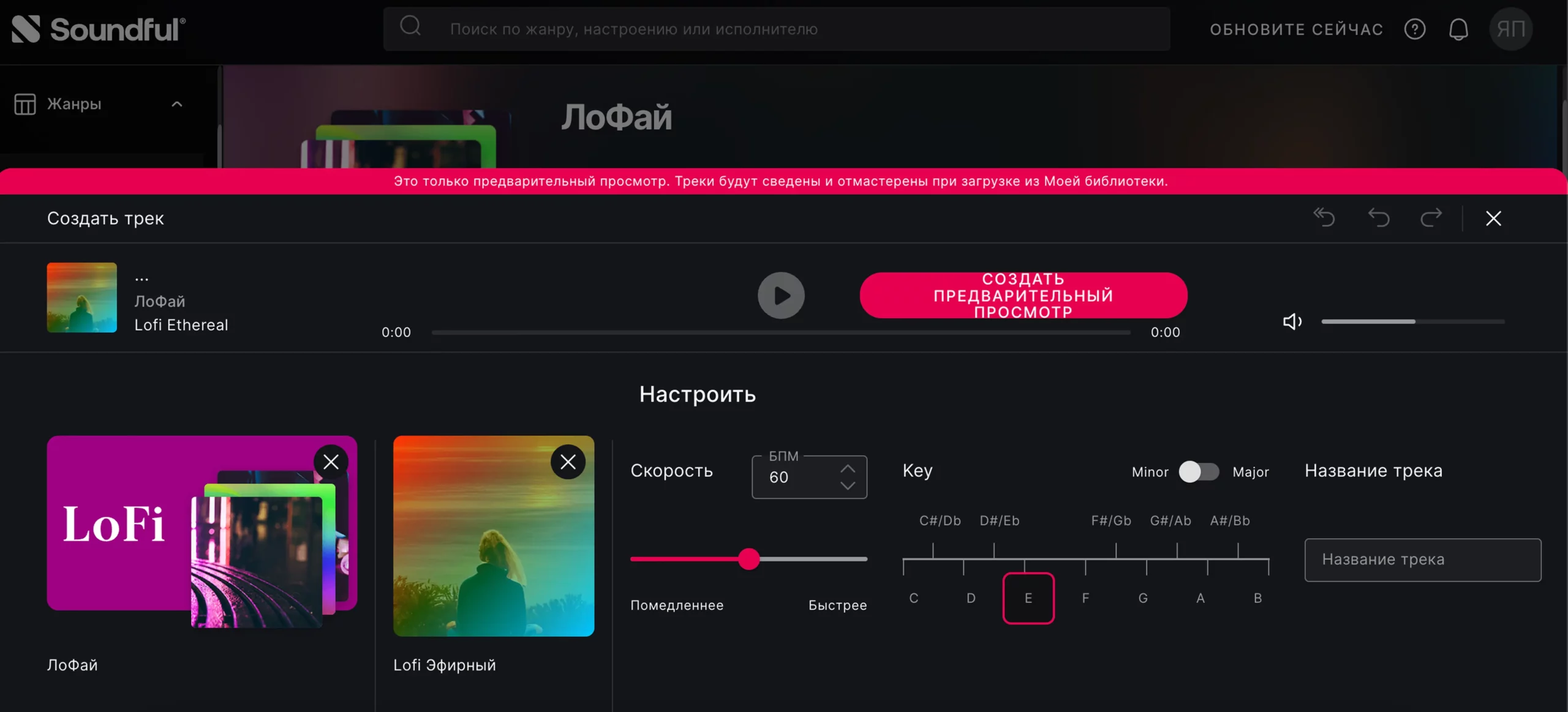The width and height of the screenshot is (1568, 712).
Task: Open the ЯП profile avatar menu
Action: [1510, 29]
